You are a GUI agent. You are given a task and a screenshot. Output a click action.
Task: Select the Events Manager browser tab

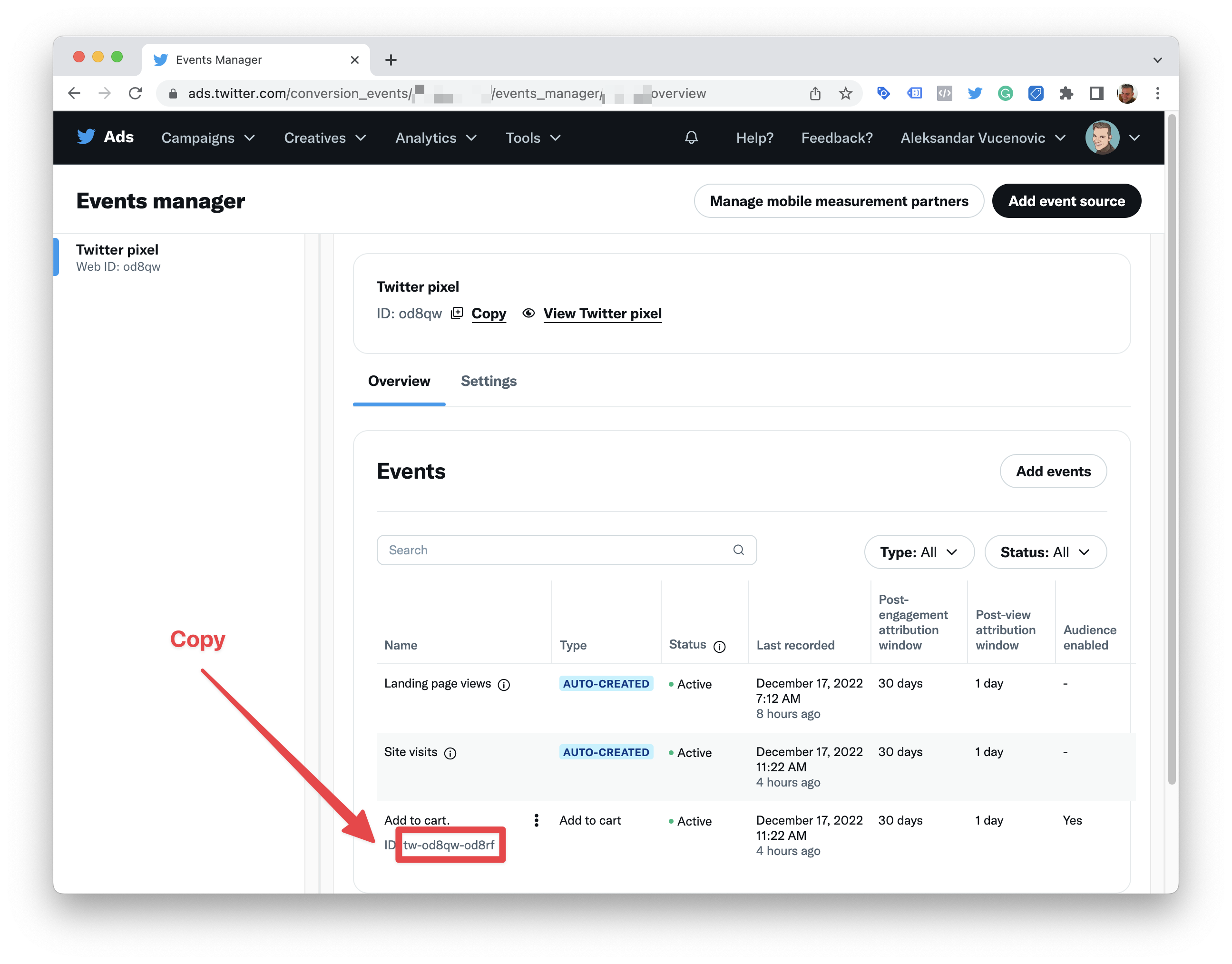(x=255, y=60)
